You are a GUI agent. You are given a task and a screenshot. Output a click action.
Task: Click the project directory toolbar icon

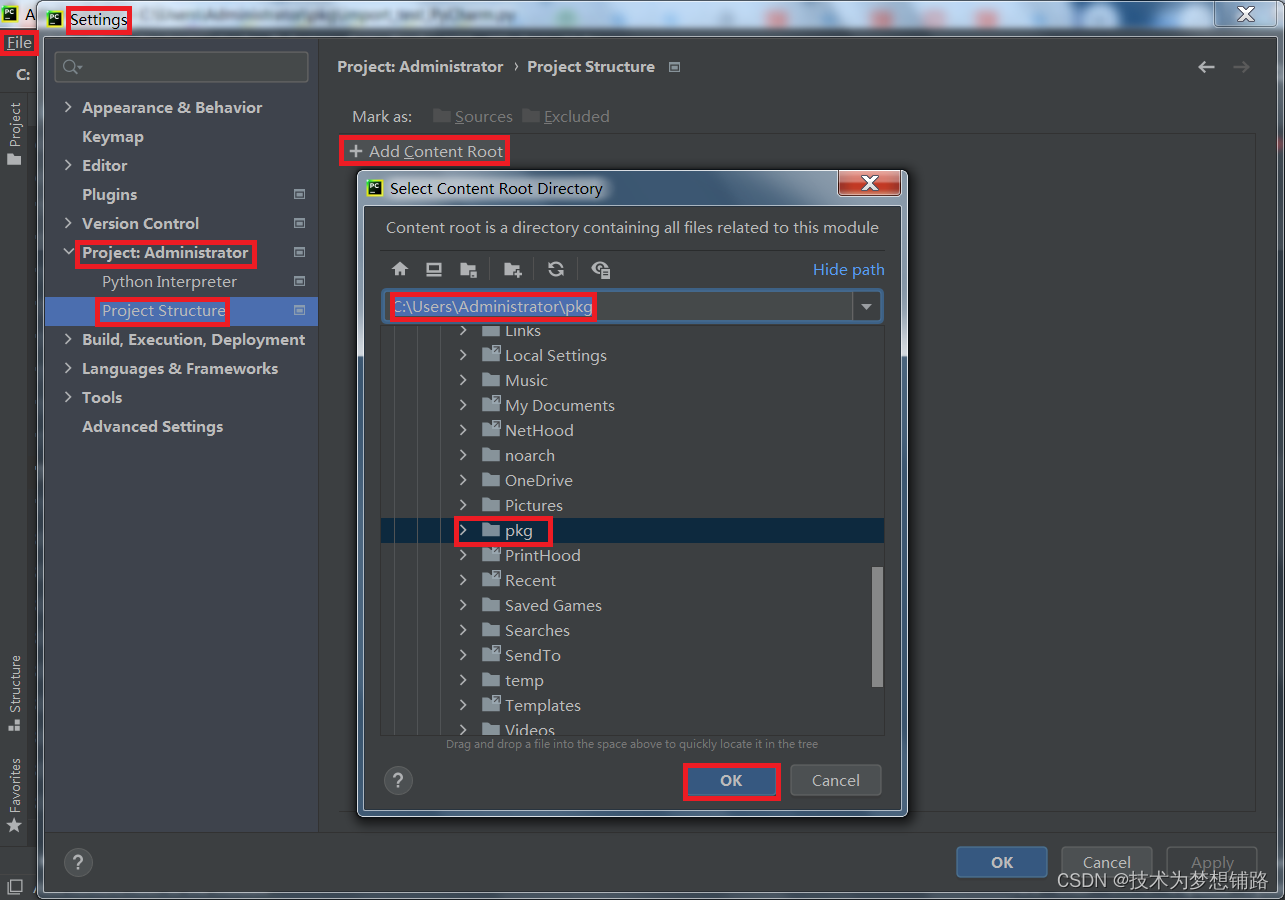click(468, 269)
